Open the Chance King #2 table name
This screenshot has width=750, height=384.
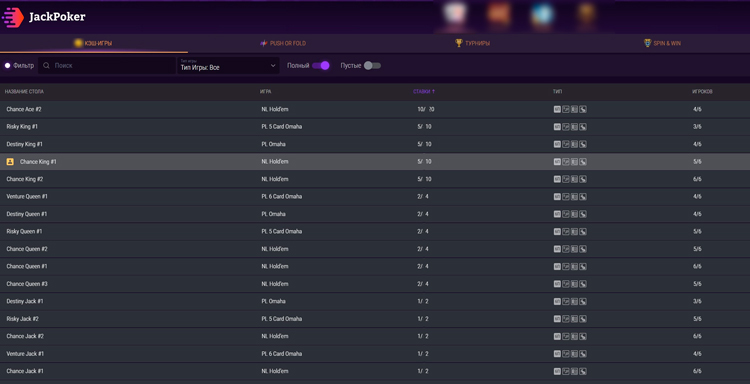coord(25,179)
